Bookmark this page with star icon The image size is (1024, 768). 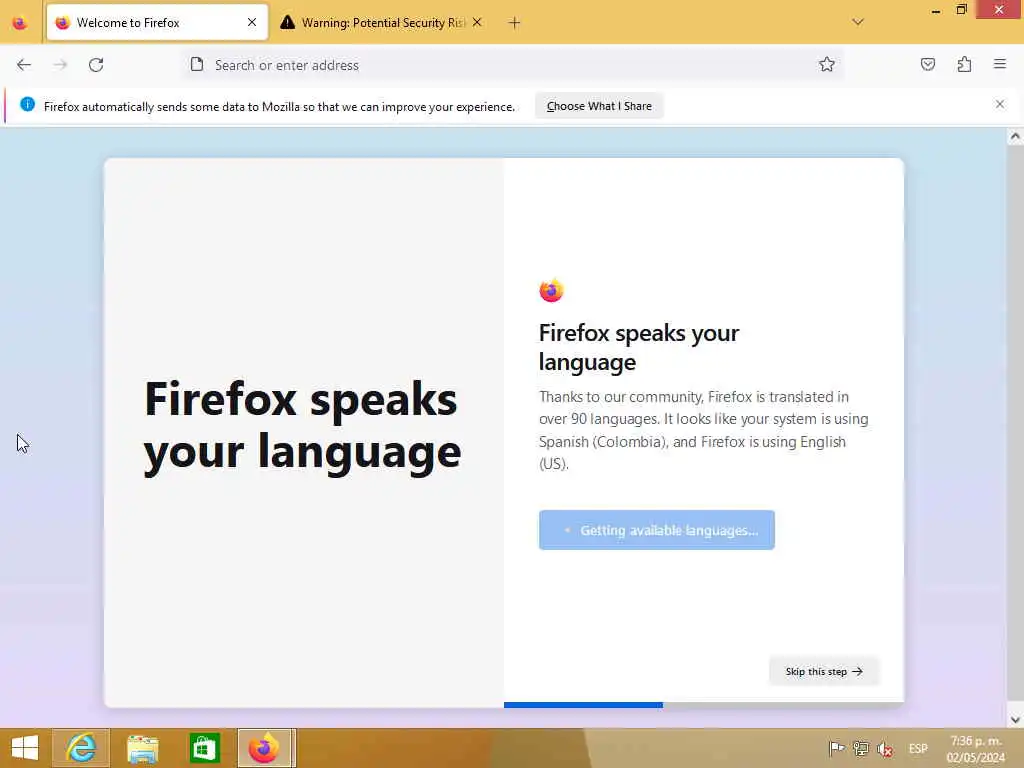(827, 64)
